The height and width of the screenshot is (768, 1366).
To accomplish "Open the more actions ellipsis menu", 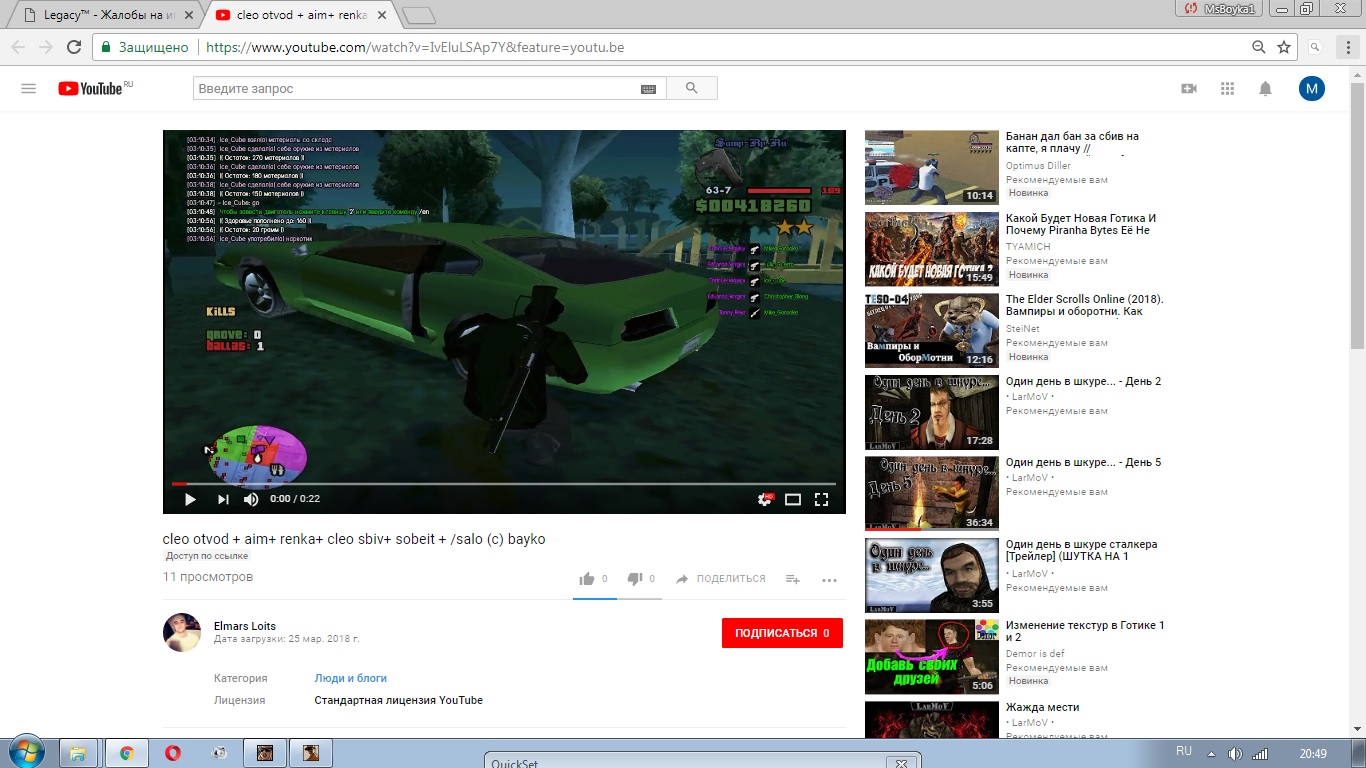I will click(x=829, y=579).
